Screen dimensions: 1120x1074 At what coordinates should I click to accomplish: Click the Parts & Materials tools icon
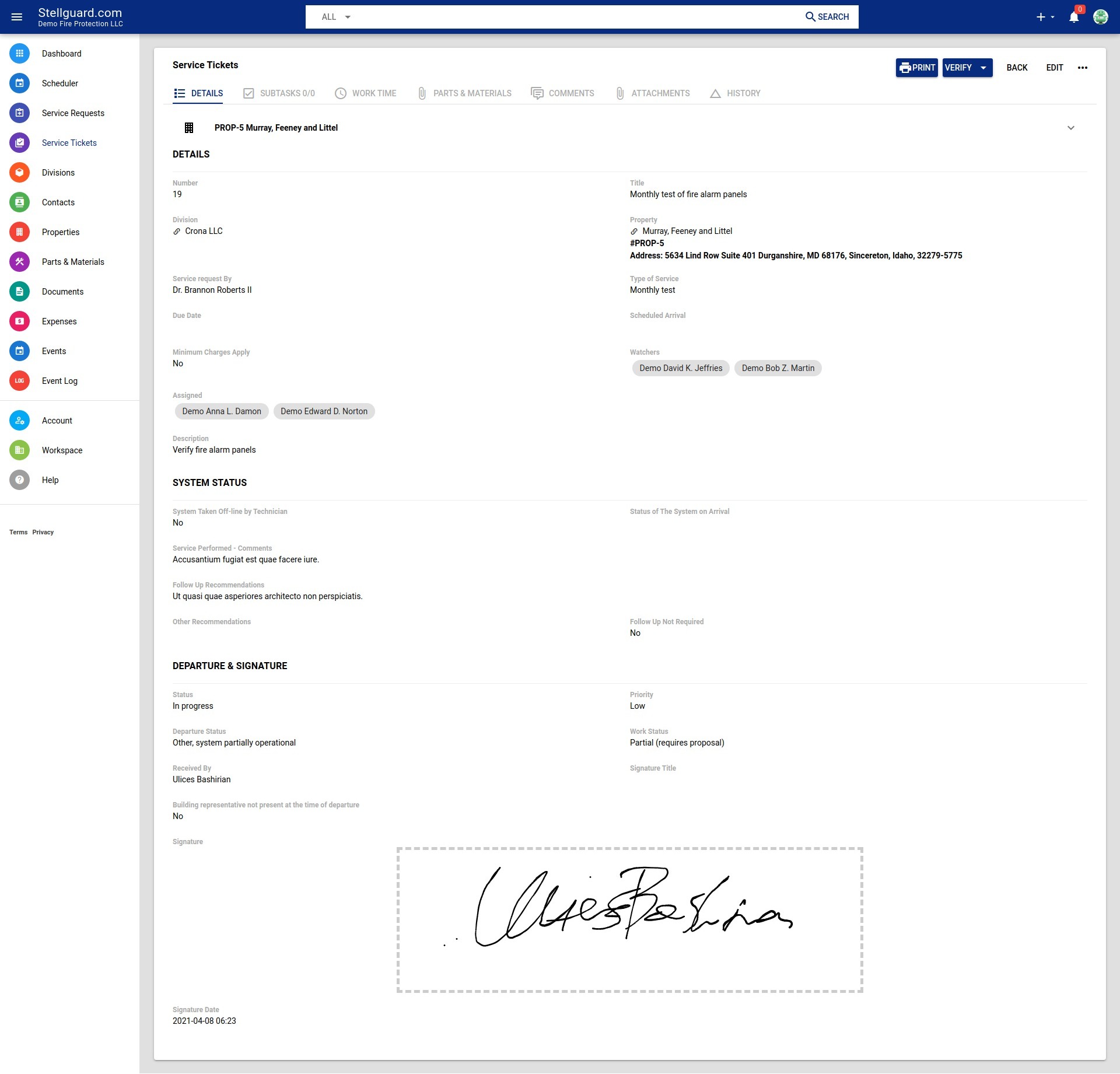click(19, 262)
